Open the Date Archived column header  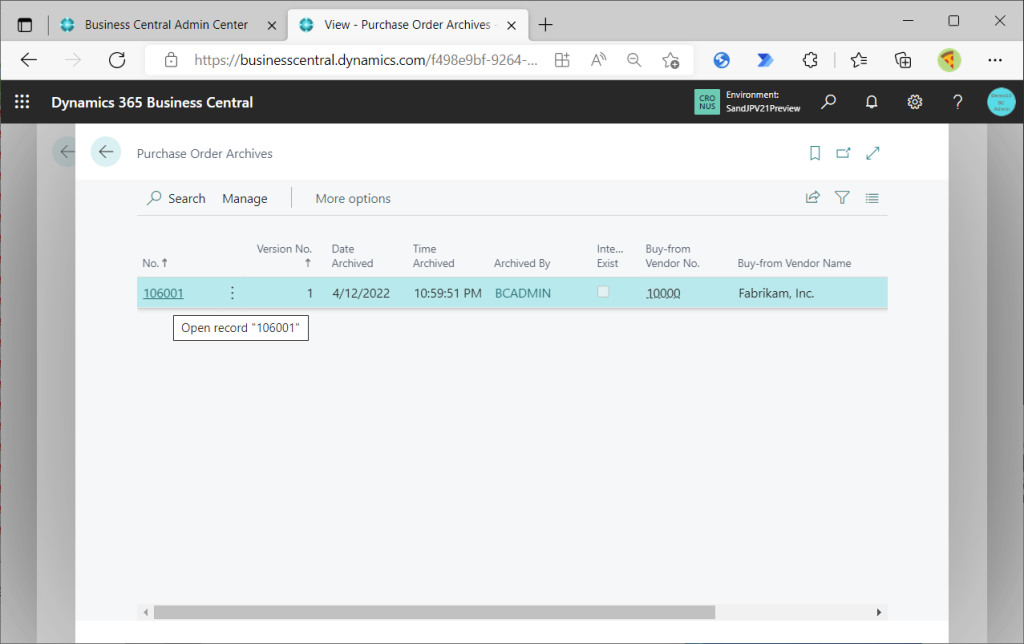click(352, 255)
